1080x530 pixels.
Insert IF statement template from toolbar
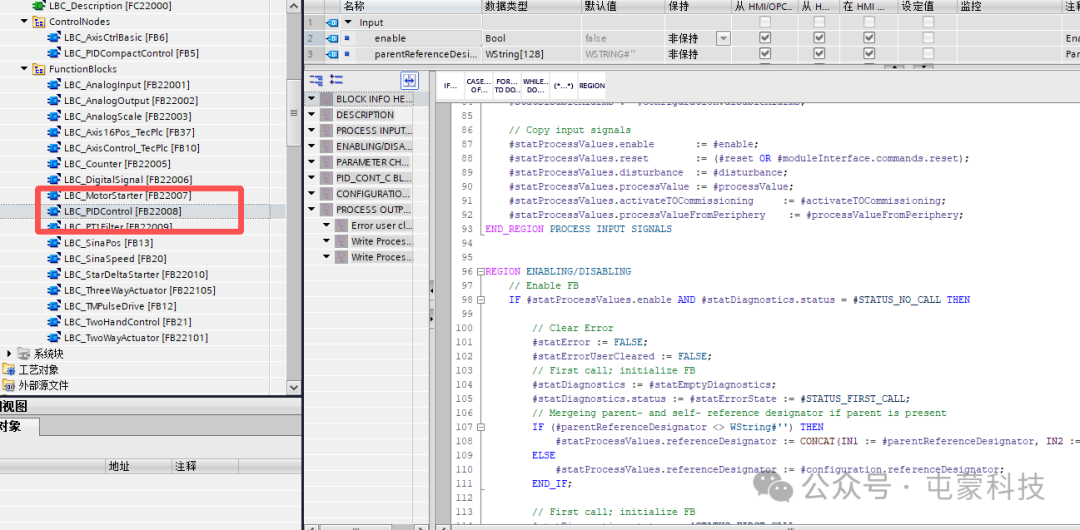[451, 86]
